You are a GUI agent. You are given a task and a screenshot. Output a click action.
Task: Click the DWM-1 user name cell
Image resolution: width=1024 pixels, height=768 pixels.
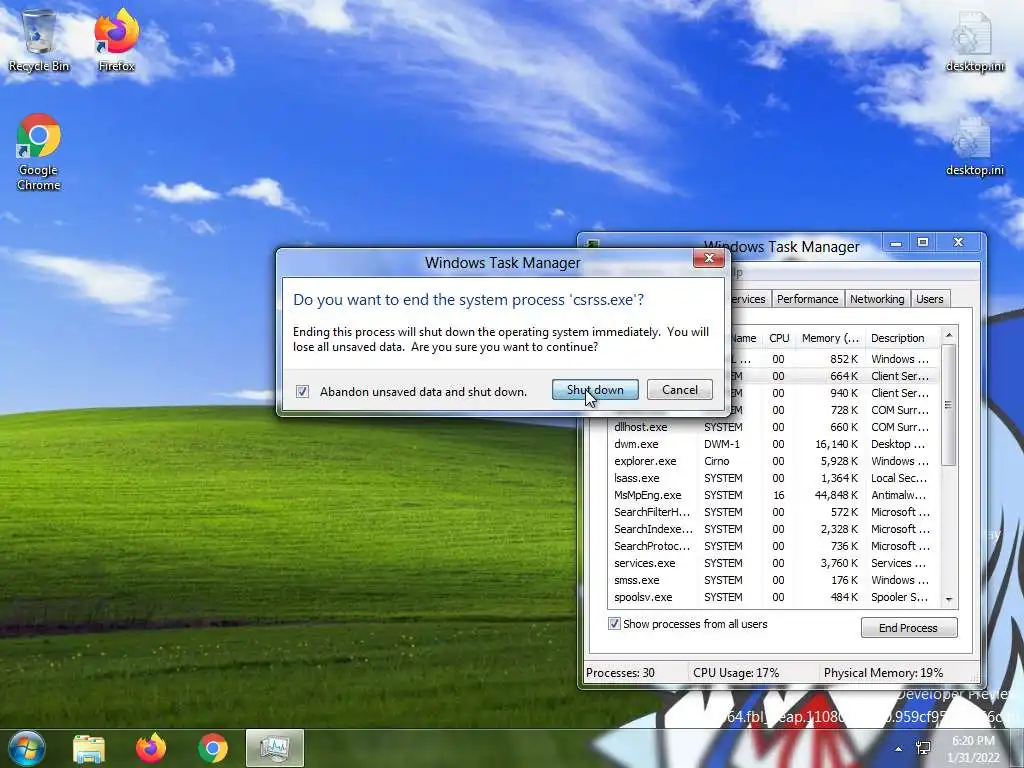point(722,444)
